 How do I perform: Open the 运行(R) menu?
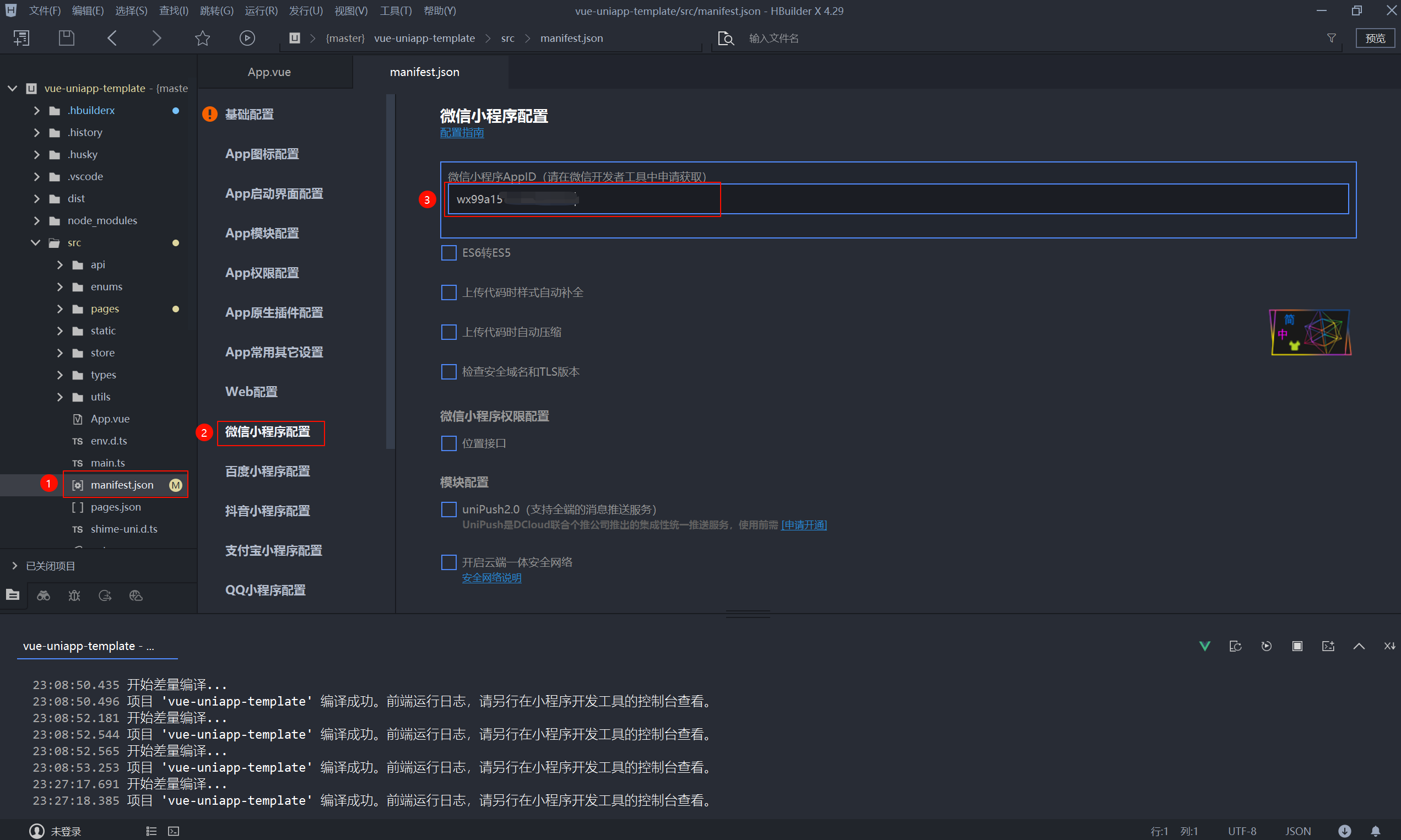point(261,11)
